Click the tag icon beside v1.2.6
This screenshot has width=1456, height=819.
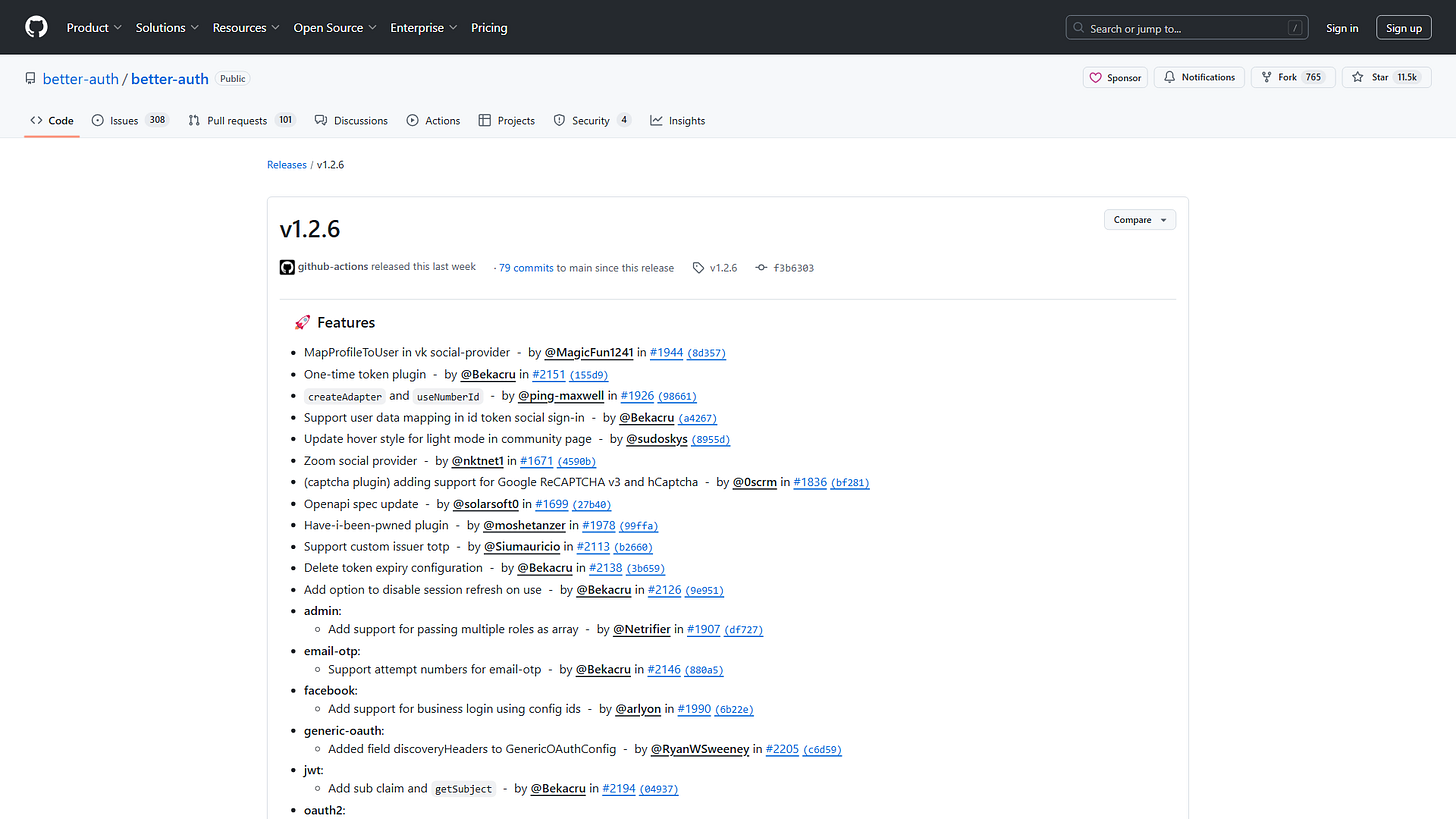point(698,268)
